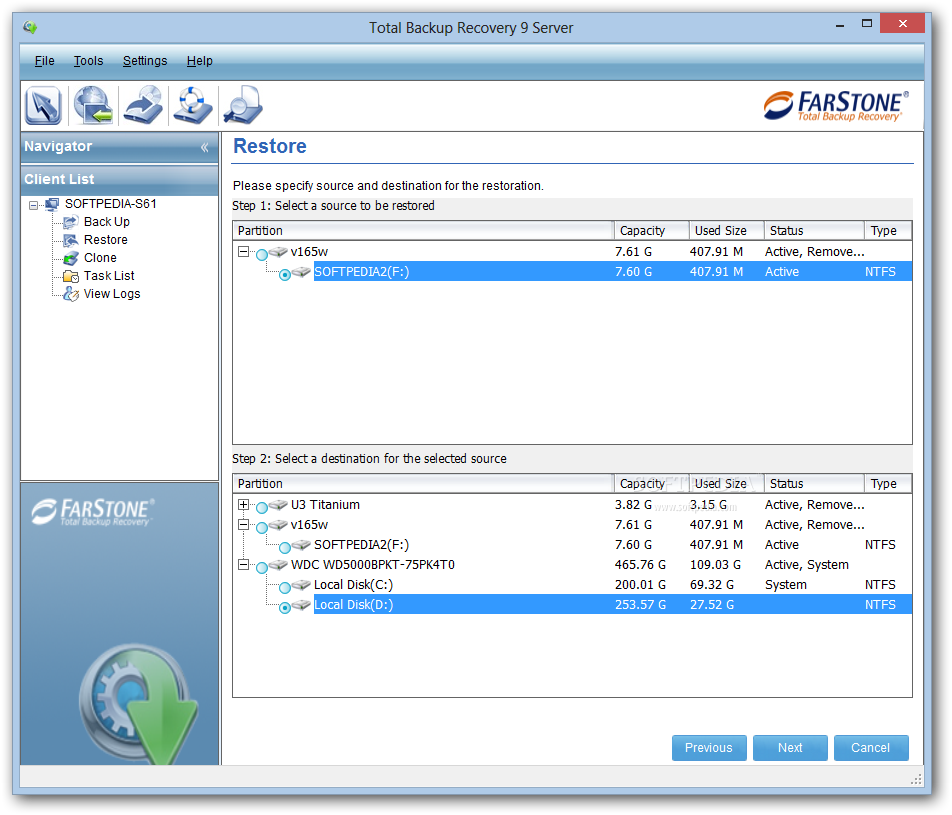952x815 pixels.
Task: Click the Restore icon in Client List
Action: coord(71,240)
